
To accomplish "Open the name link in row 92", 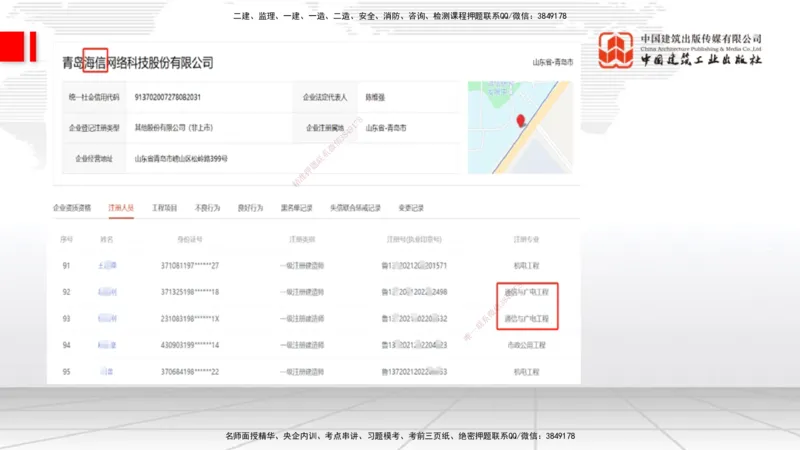I will tap(107, 292).
